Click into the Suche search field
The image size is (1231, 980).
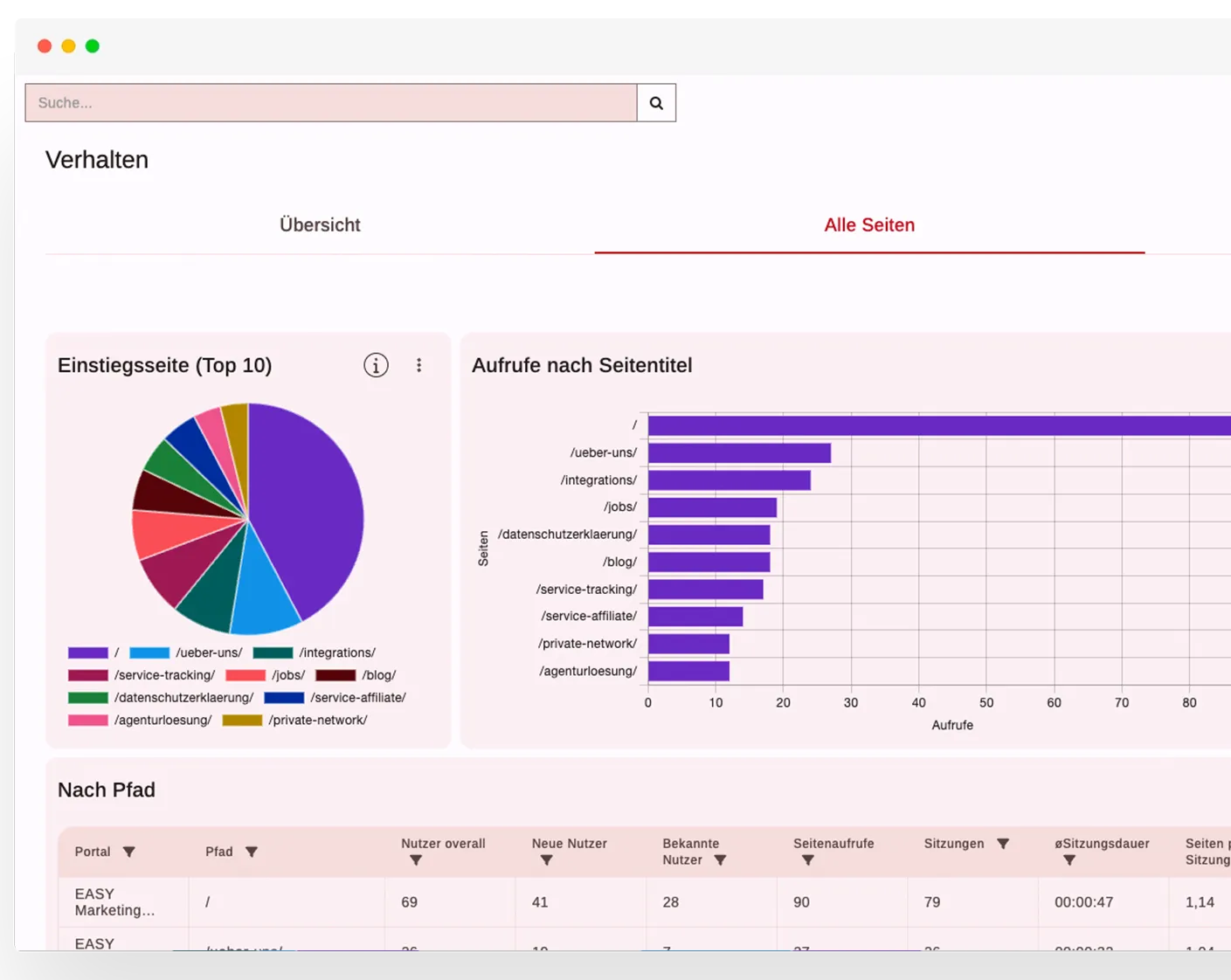tap(330, 103)
